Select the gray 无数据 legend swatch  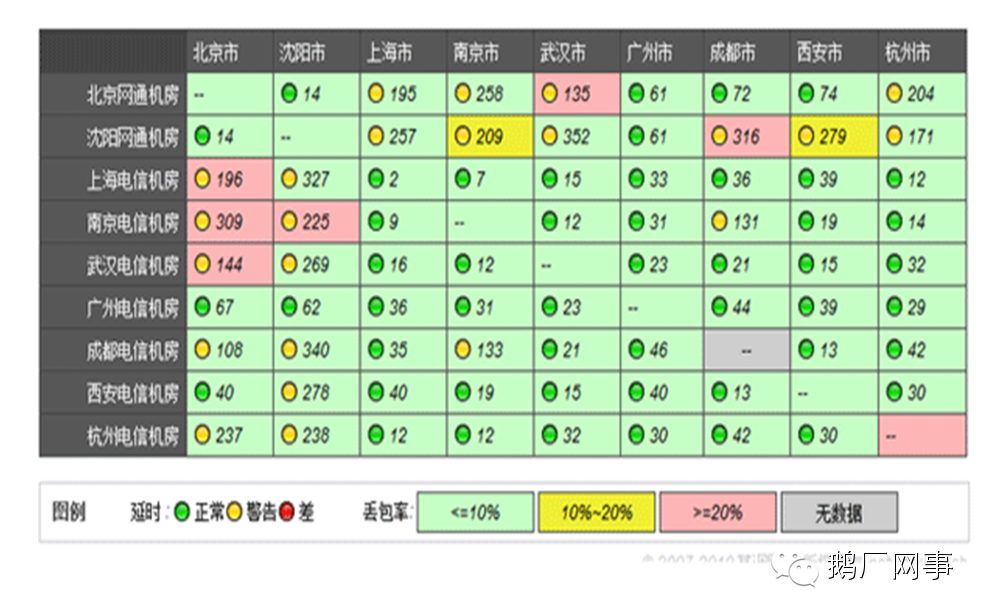click(839, 512)
